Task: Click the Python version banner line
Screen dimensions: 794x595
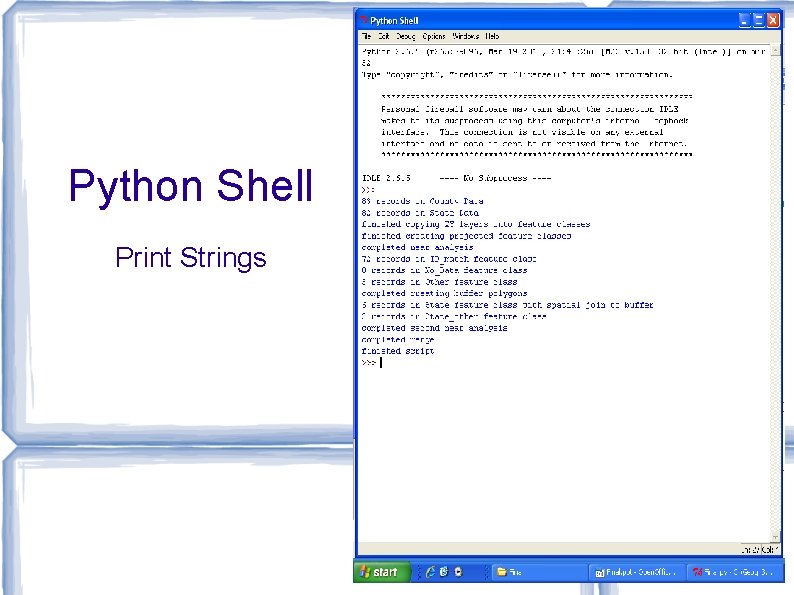Action: [x=563, y=52]
